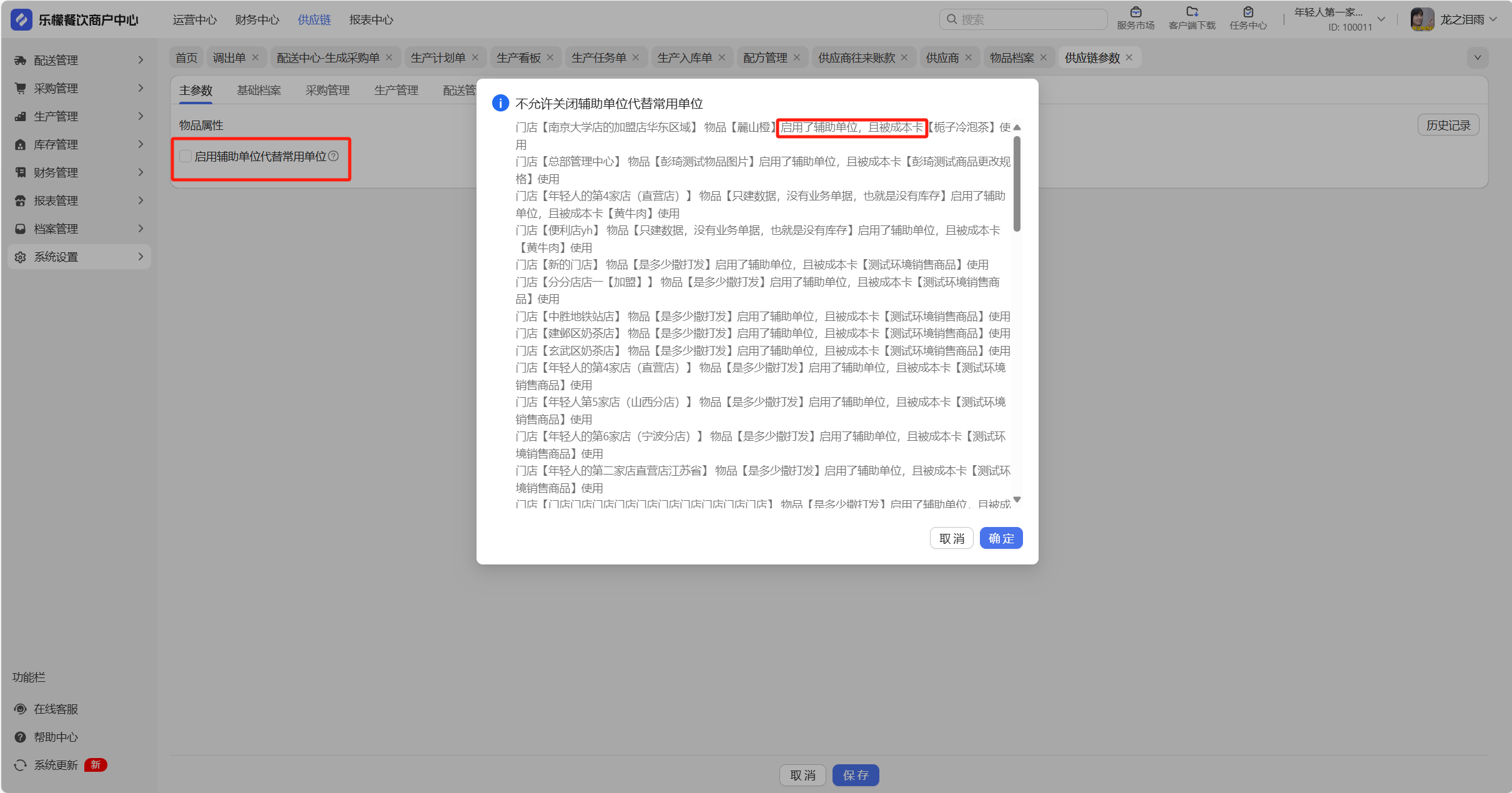Select the 主参数 tab
Screen dimensions: 1512x793
pos(196,91)
